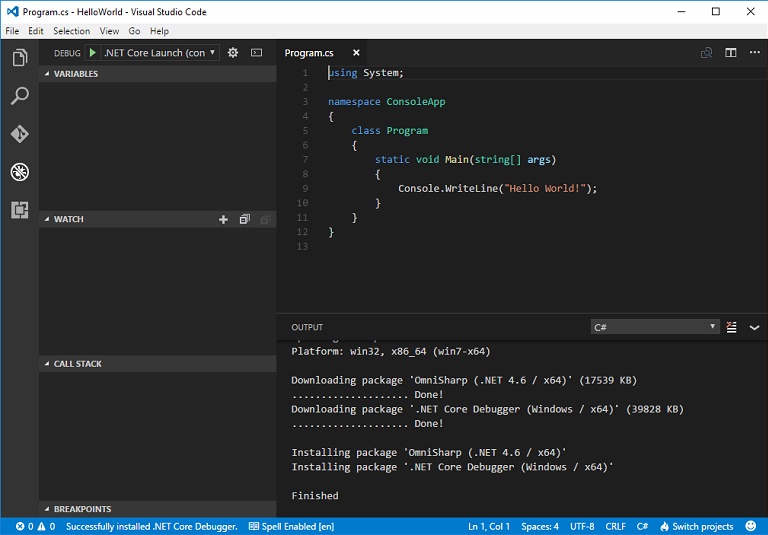This screenshot has width=768, height=535.
Task: Click Ln 1, Col 1 in status bar
Action: click(489, 527)
